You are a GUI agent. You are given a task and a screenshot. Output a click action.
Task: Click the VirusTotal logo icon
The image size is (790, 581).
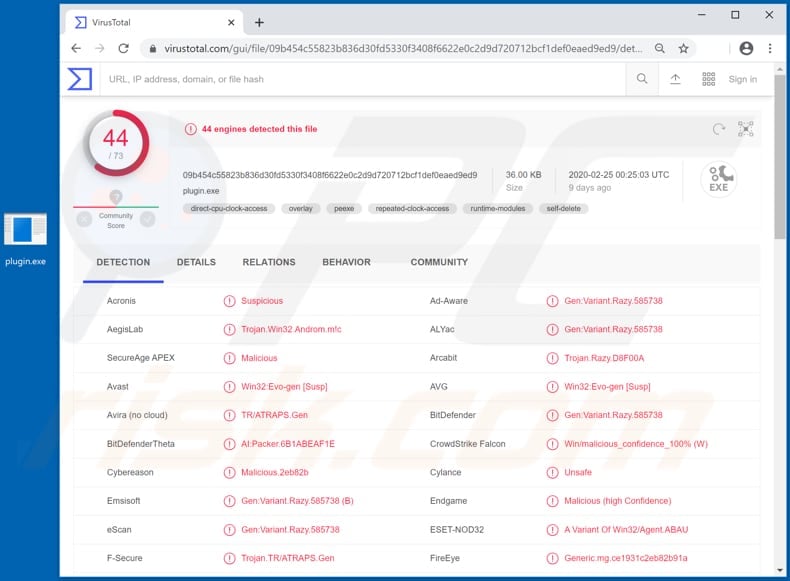click(80, 79)
